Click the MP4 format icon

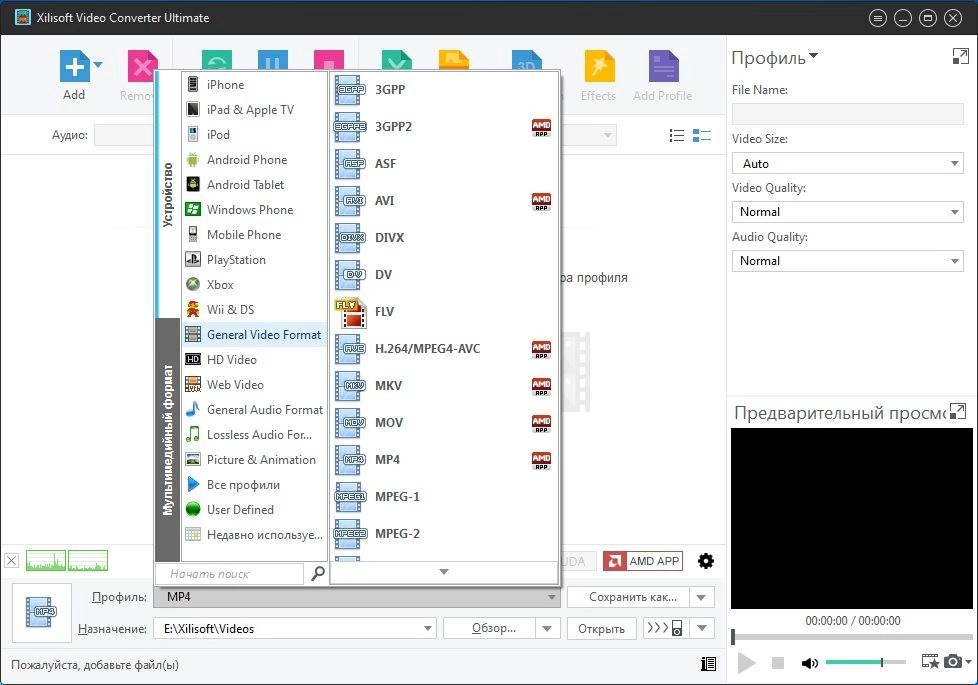click(x=350, y=460)
